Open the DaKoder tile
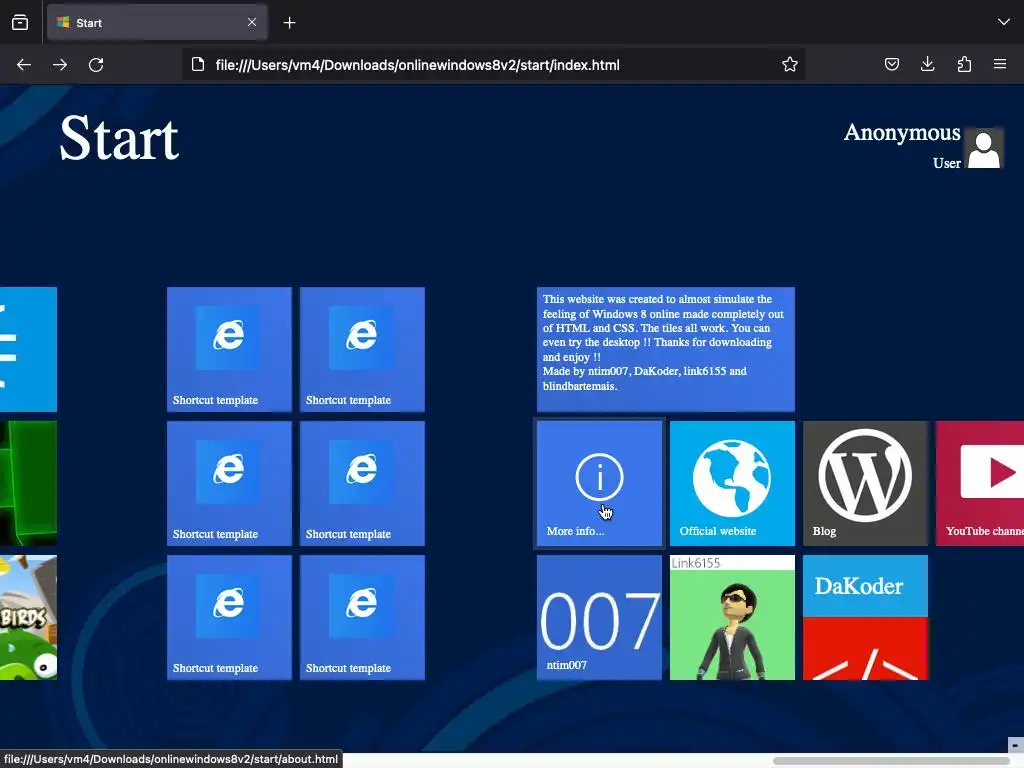Viewport: 1024px width, 768px height. 865,617
